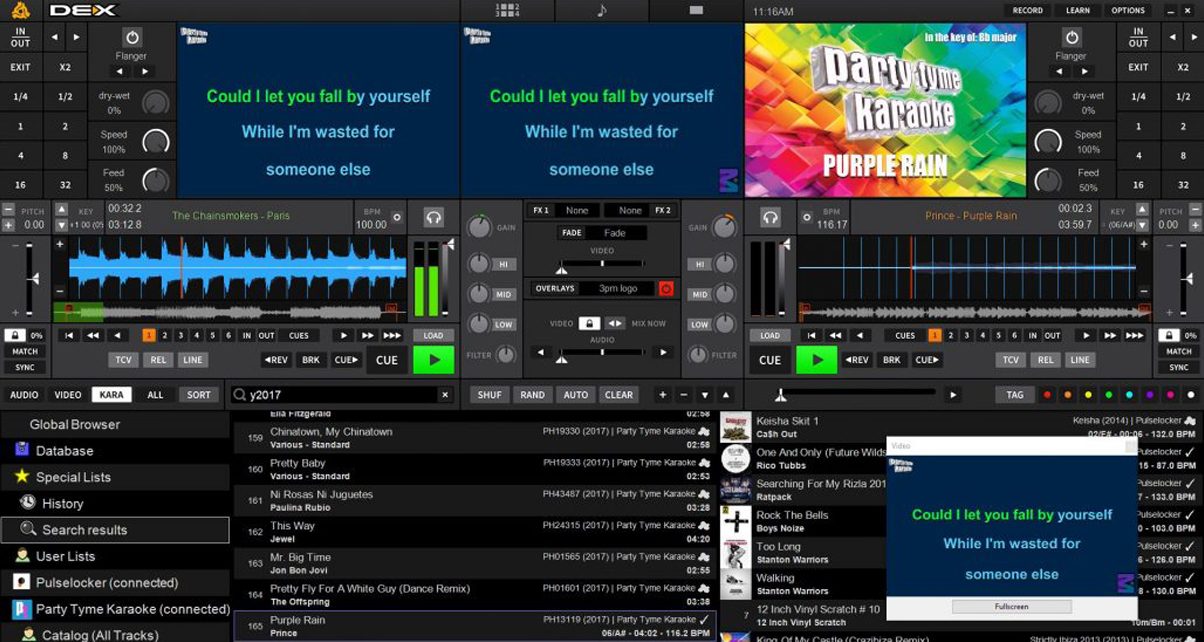Click the video crossfader lock icon

pos(590,324)
